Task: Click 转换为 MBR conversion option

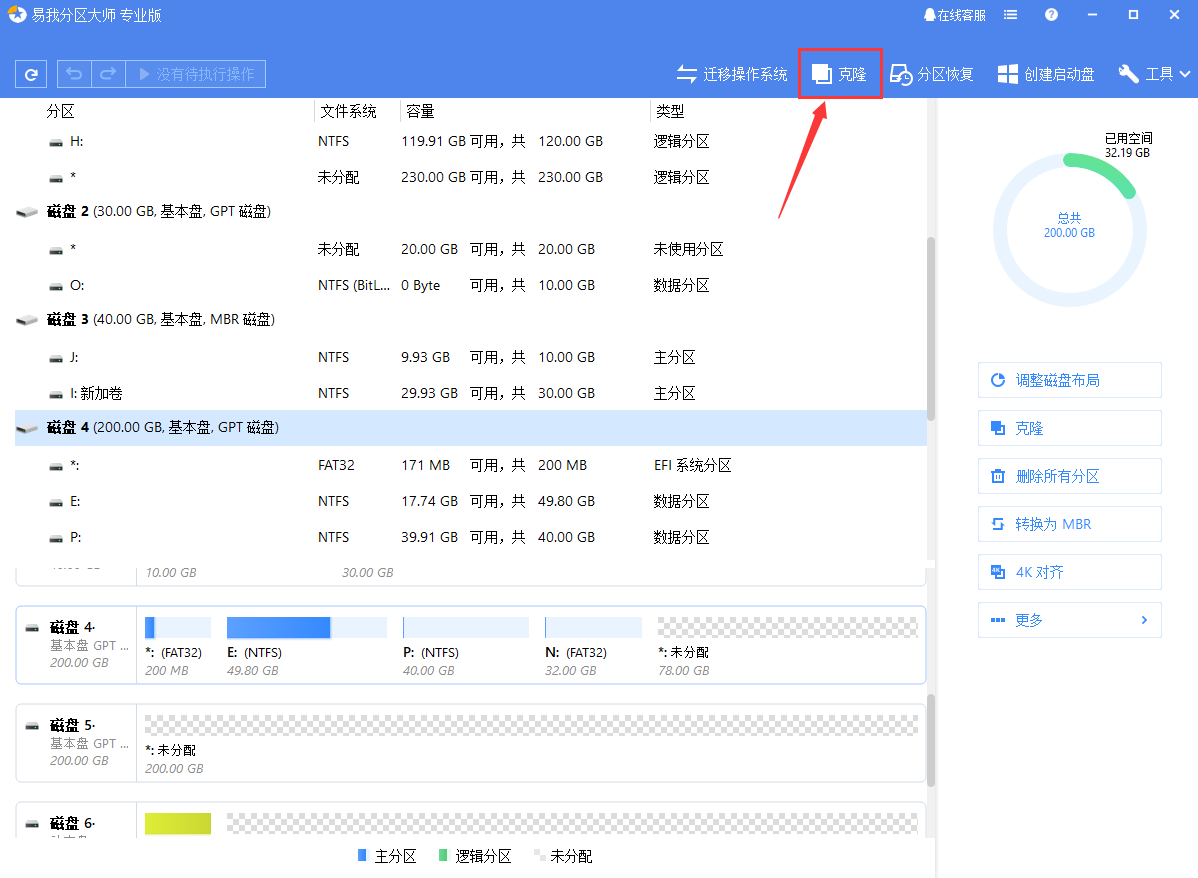Action: click(1069, 524)
